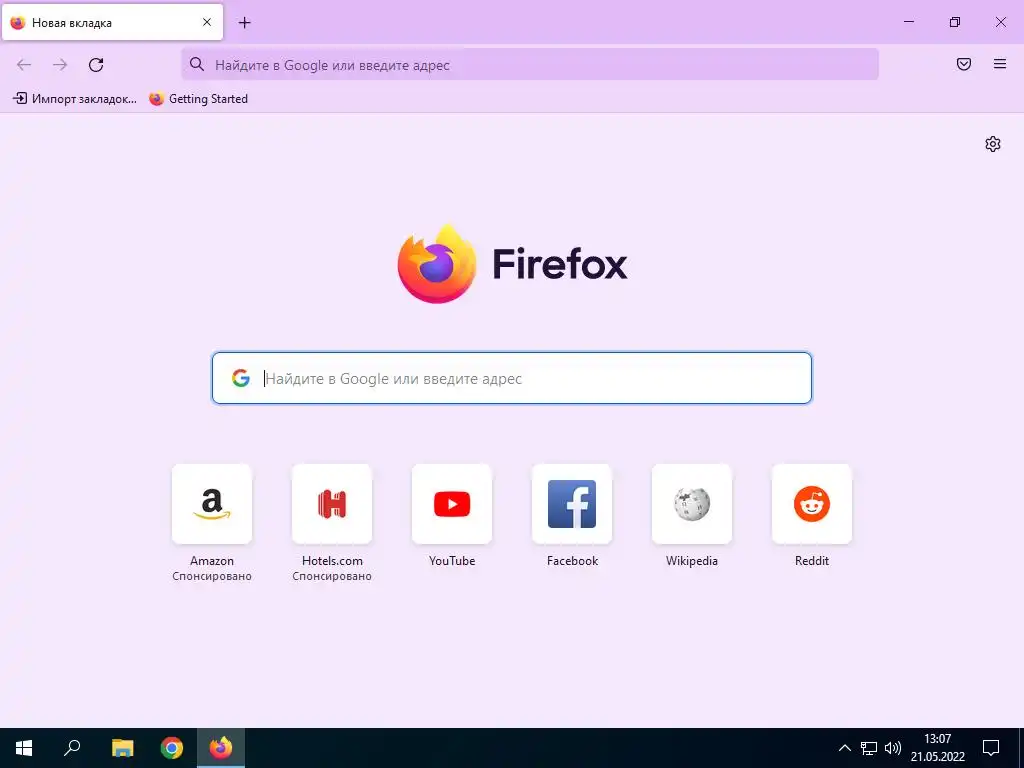Open volume control tray icon
The height and width of the screenshot is (768, 1024).
click(x=893, y=748)
